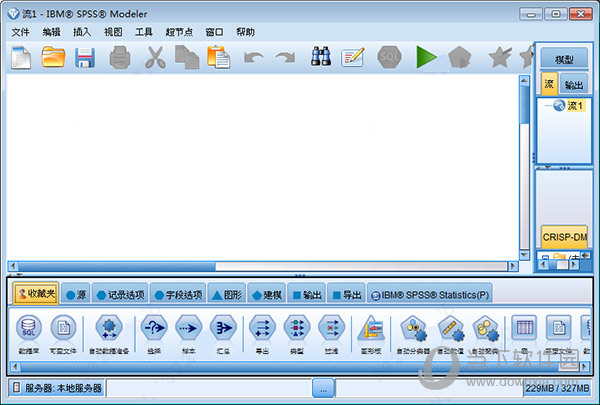Open the 文件 (File) menu

pyautogui.click(x=20, y=32)
